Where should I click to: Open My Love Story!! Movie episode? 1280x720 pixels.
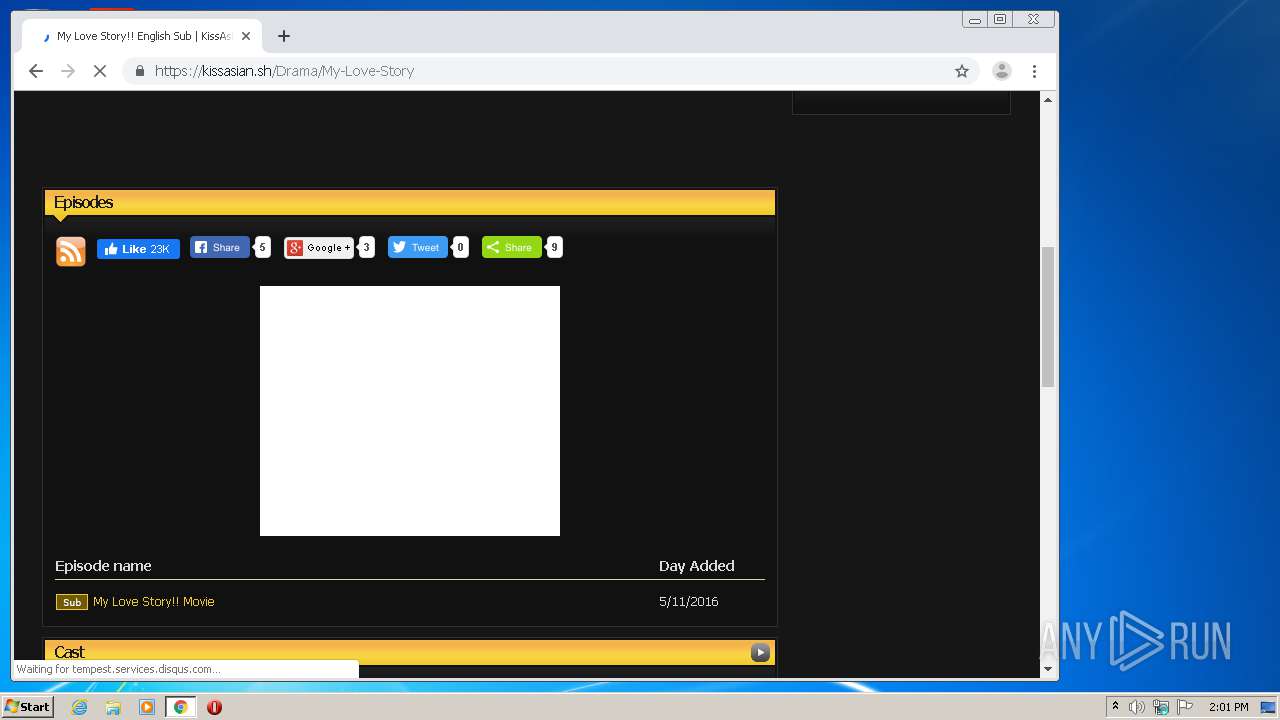[x=153, y=601]
